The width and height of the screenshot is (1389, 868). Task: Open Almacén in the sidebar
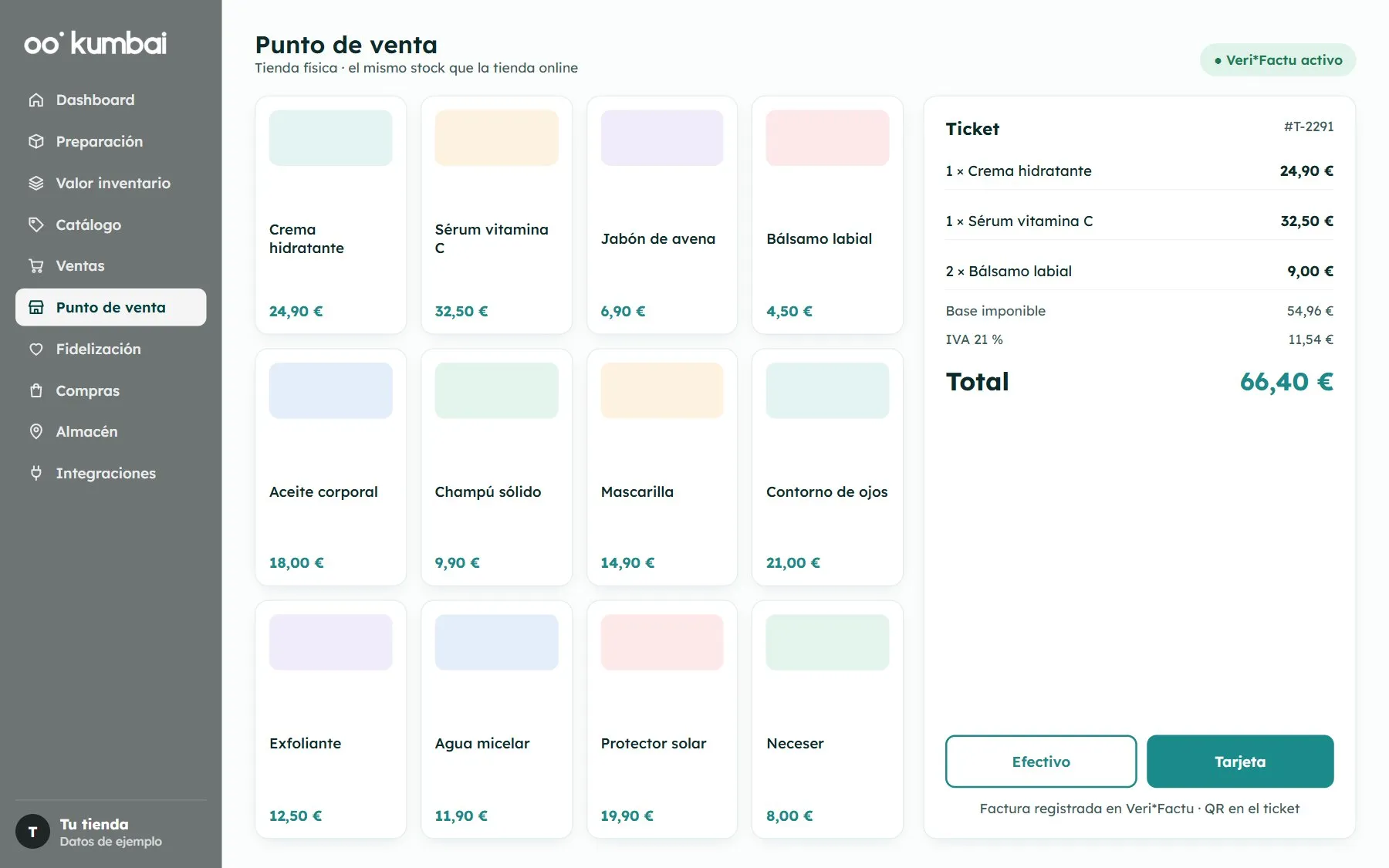coord(111,432)
